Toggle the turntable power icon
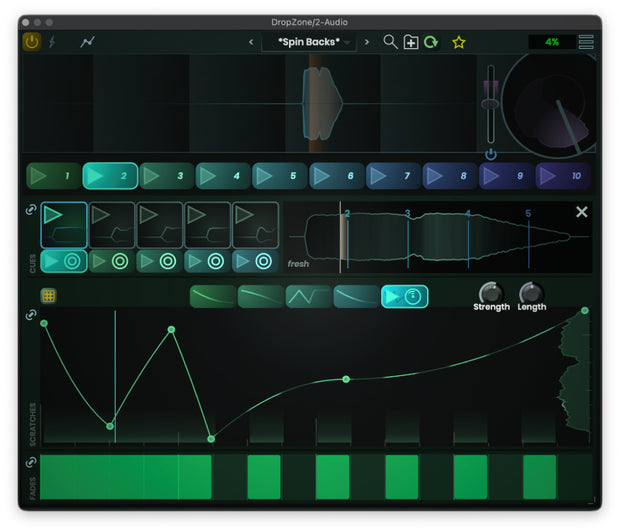The width and height of the screenshot is (620, 532). coord(491,154)
